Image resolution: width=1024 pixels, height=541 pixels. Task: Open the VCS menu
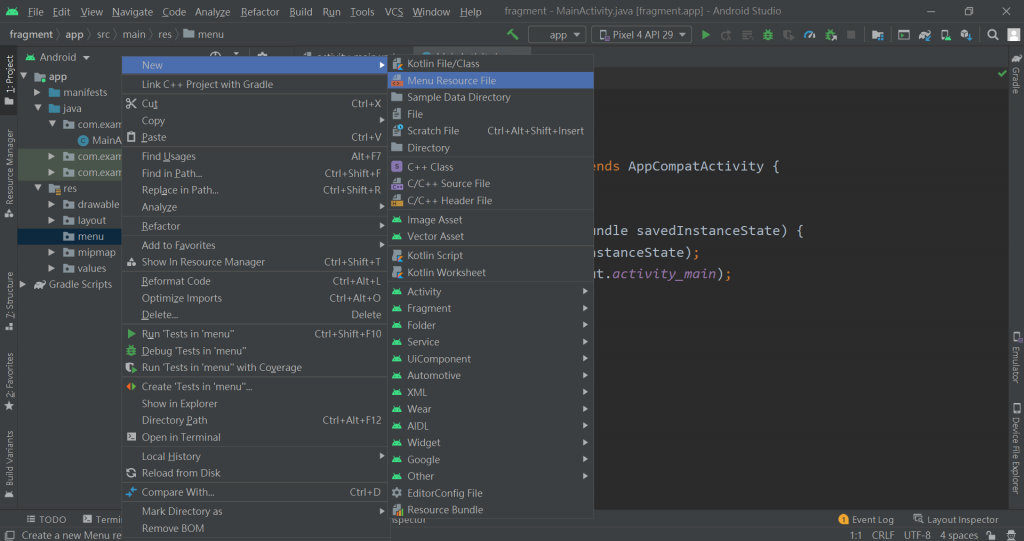tap(394, 12)
